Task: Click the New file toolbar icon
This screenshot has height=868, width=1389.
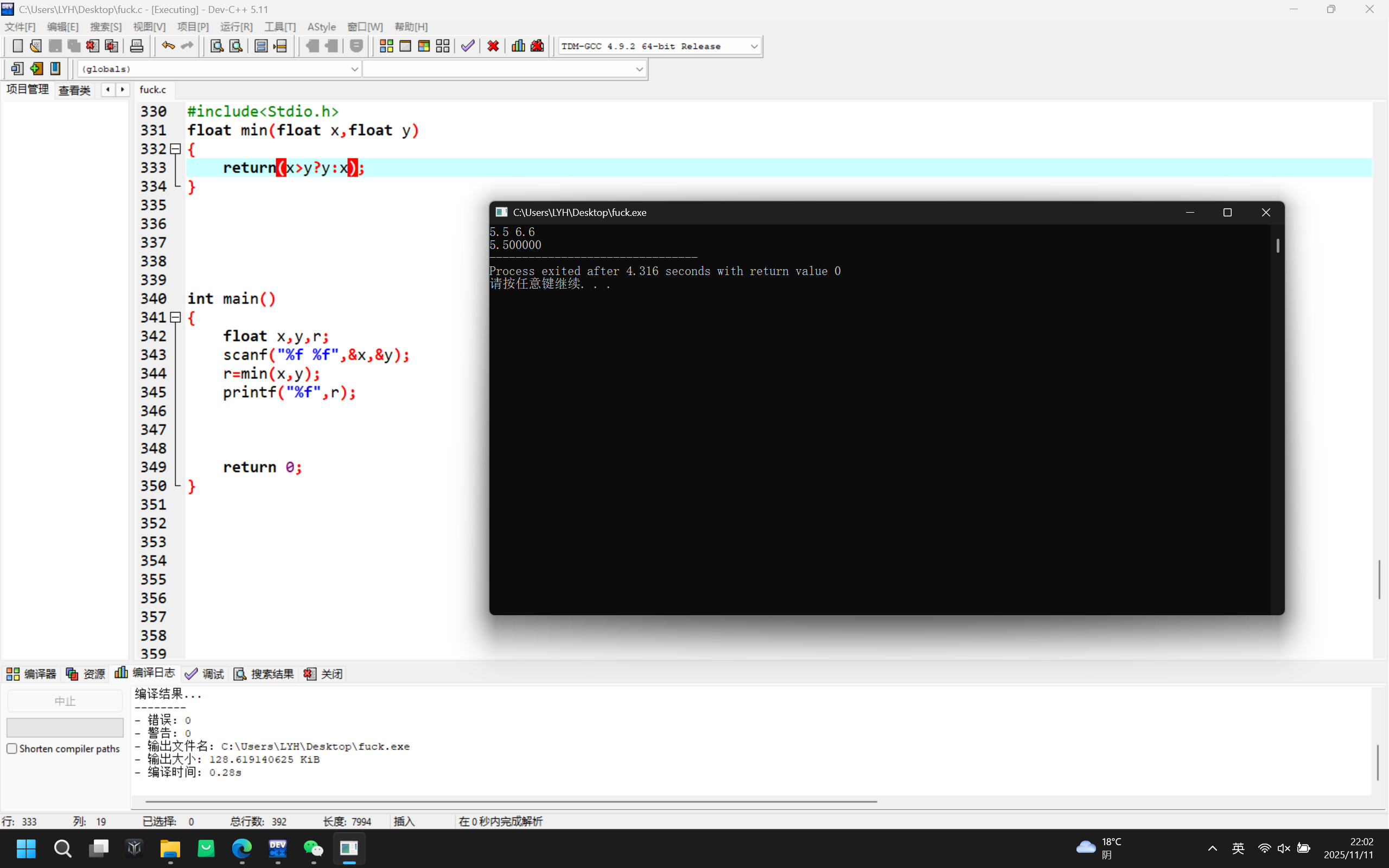Action: click(x=17, y=46)
